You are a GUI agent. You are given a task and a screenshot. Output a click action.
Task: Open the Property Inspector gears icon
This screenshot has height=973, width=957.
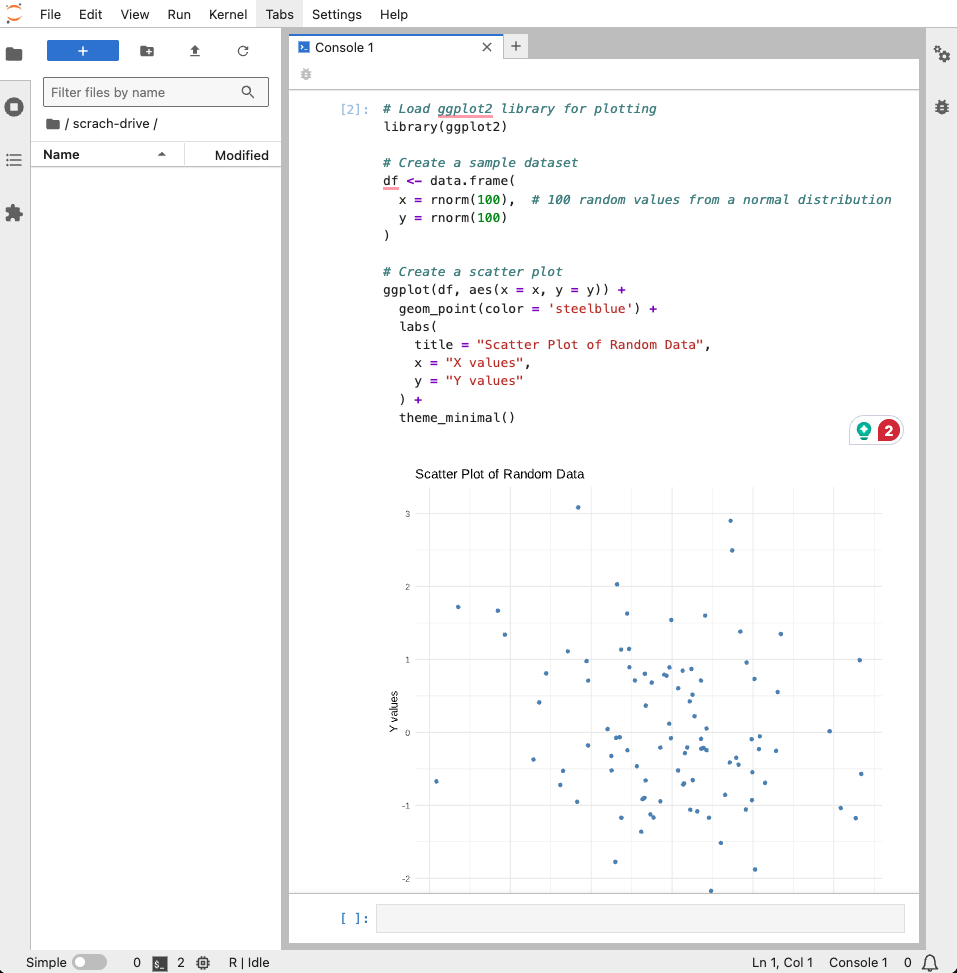point(942,54)
